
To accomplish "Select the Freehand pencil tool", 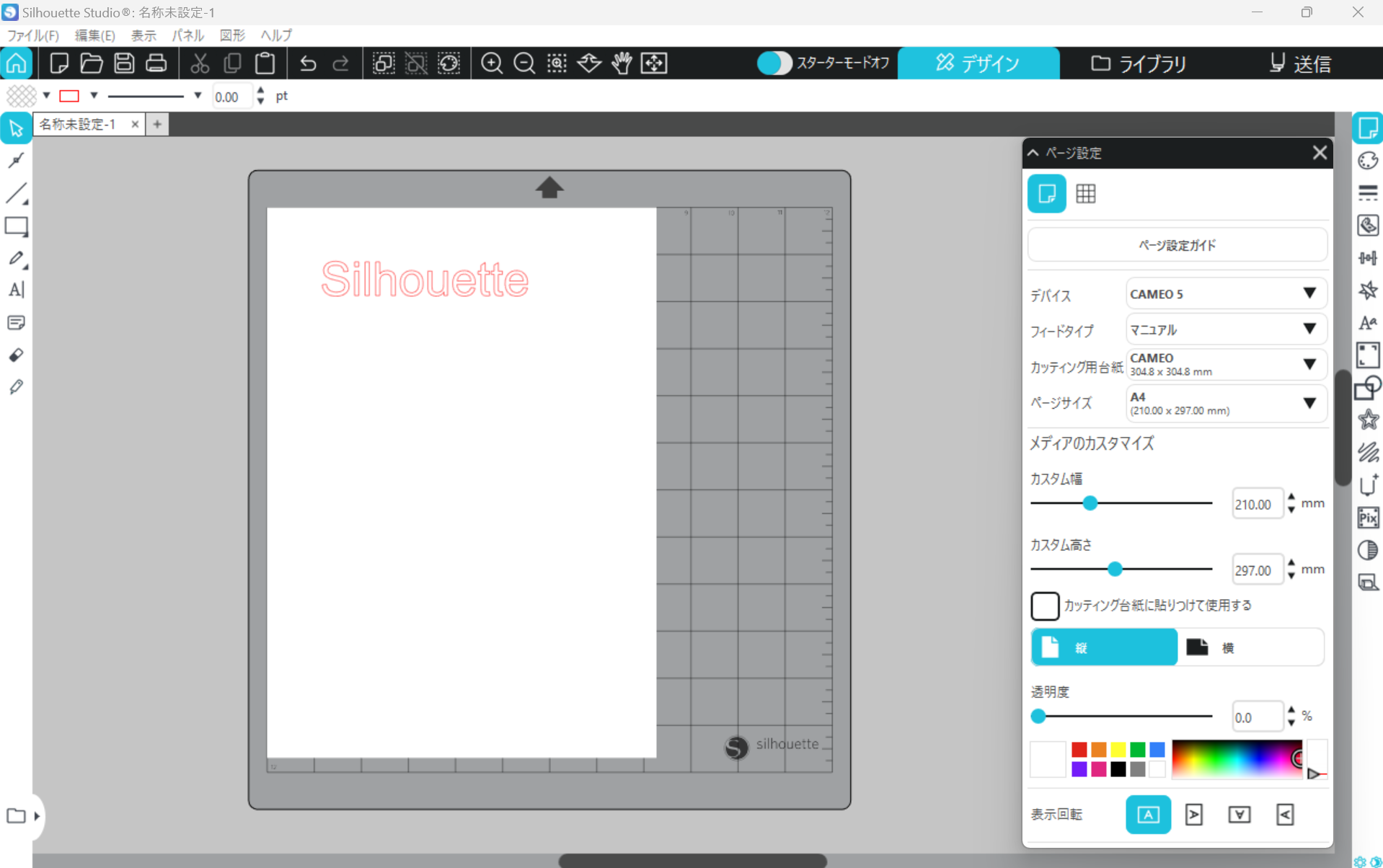I will [16, 258].
